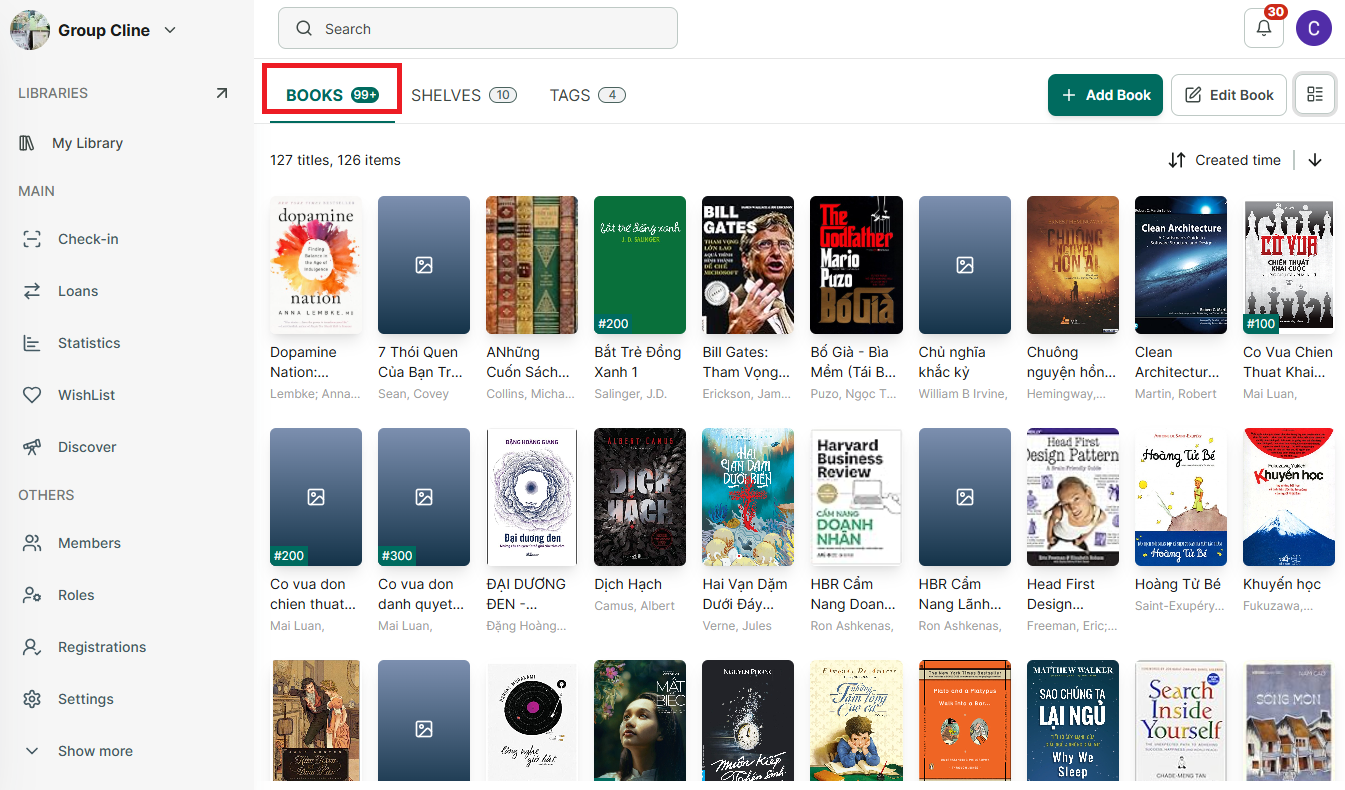Open the Sao Chúng Ta Lại Ngủ cover
This screenshot has width=1345, height=790.
click(x=1073, y=720)
